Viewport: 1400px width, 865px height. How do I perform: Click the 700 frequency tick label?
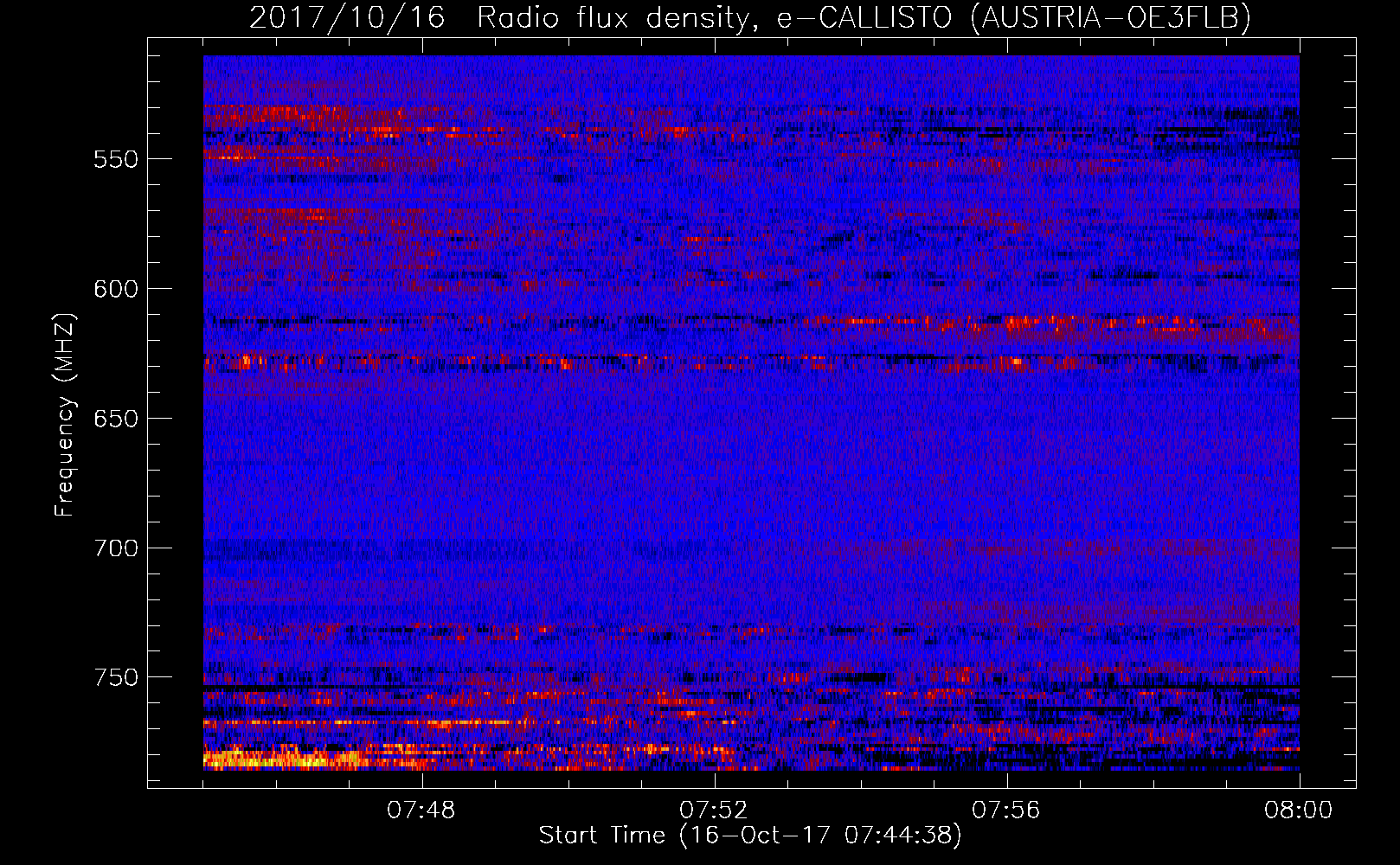coord(116,548)
